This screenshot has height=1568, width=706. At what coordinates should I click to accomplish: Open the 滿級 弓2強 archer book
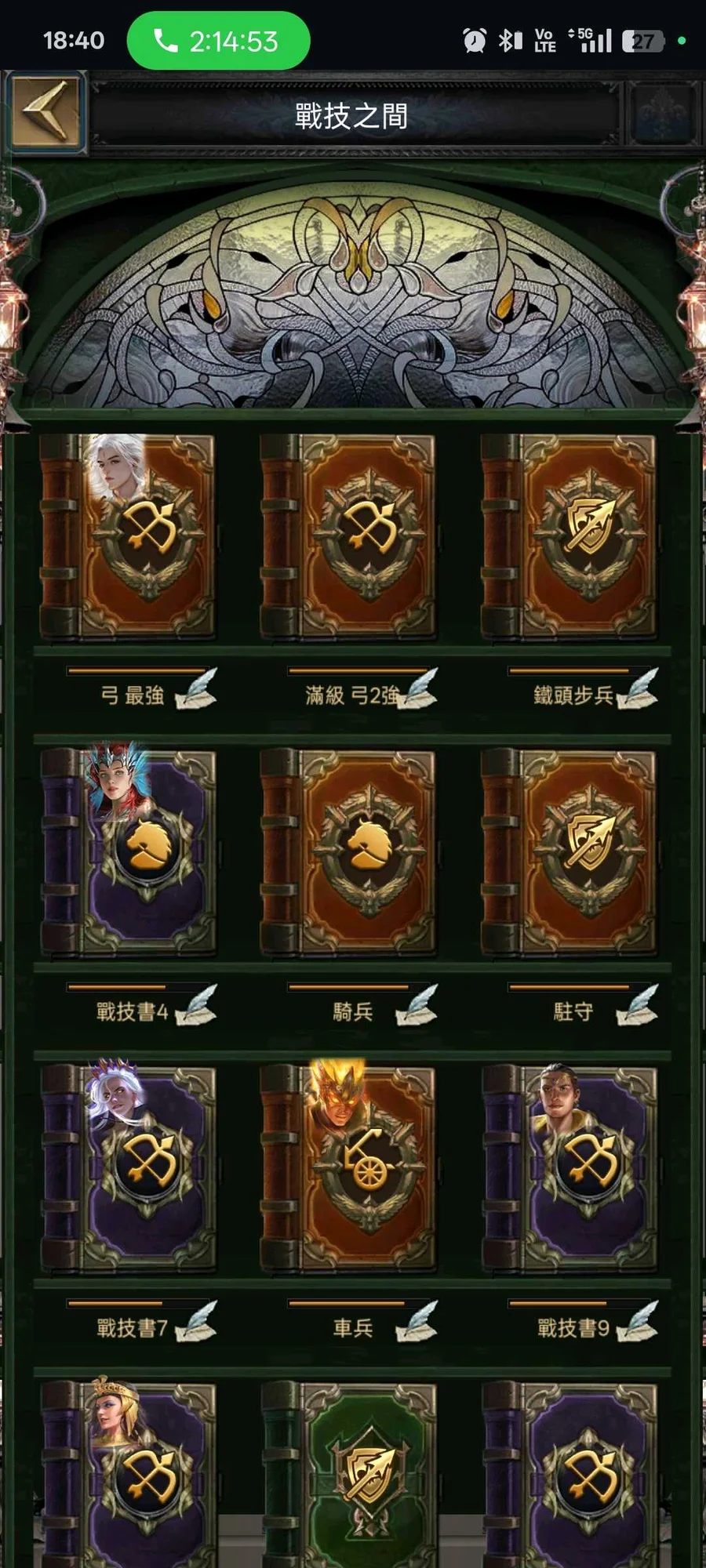(x=348, y=536)
